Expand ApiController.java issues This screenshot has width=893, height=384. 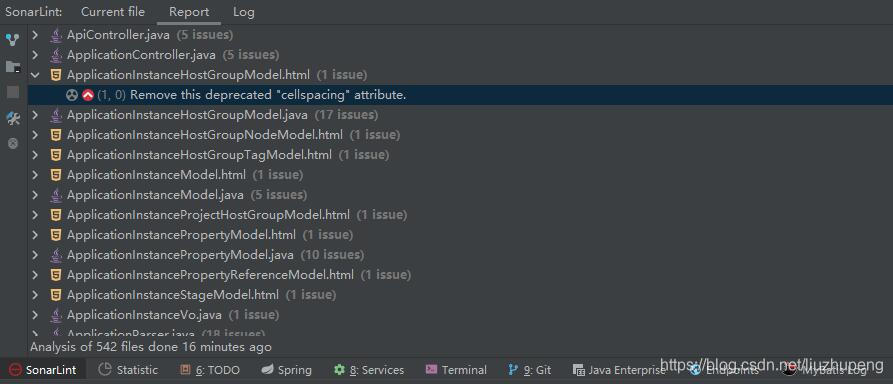[35, 35]
